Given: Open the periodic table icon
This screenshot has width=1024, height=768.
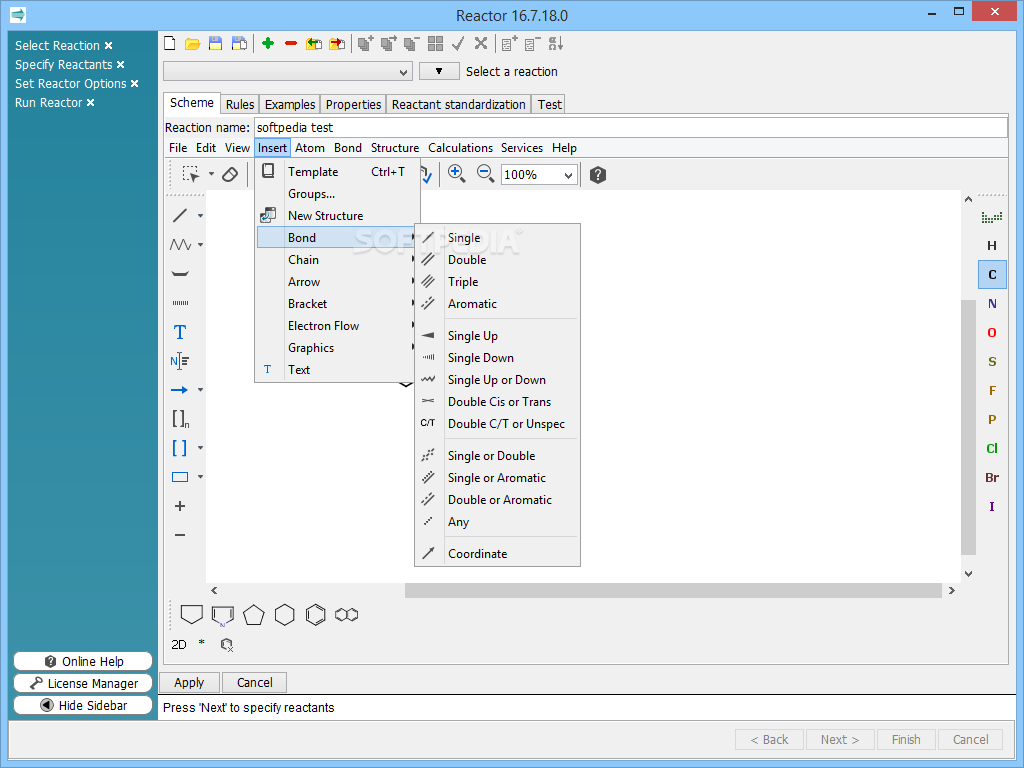Looking at the screenshot, I should pyautogui.click(x=991, y=217).
